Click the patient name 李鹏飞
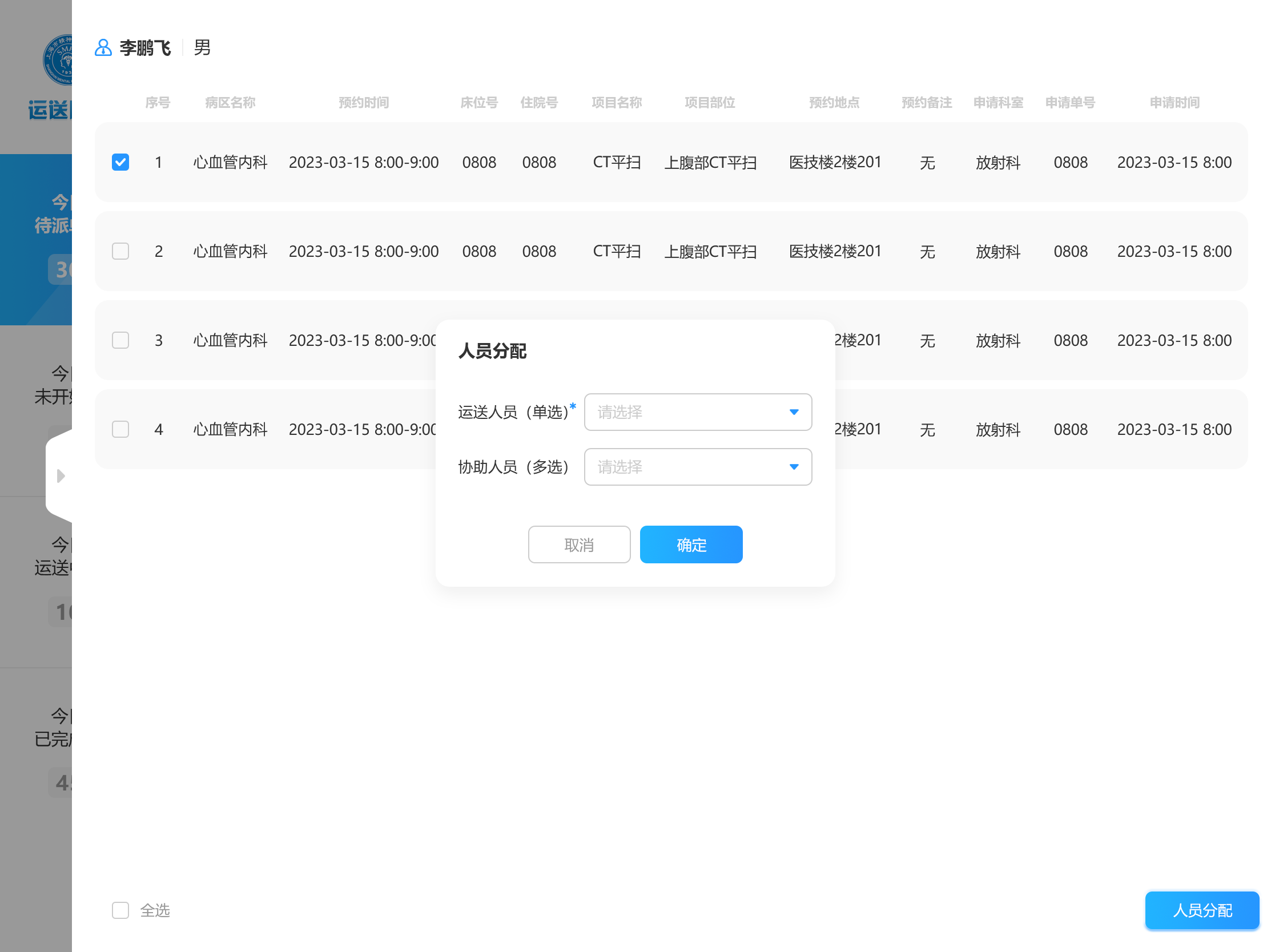This screenshot has height=952, width=1271. click(145, 48)
